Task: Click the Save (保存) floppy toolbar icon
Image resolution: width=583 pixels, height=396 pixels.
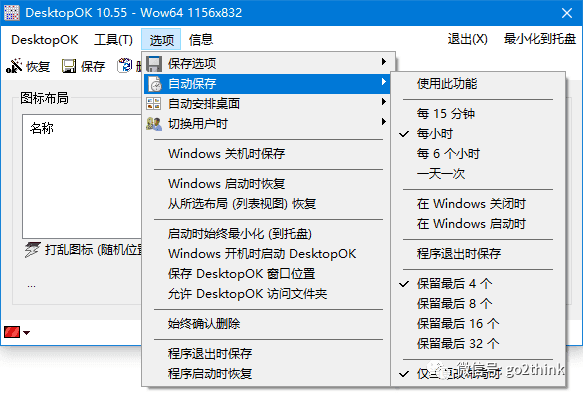Action: click(69, 66)
